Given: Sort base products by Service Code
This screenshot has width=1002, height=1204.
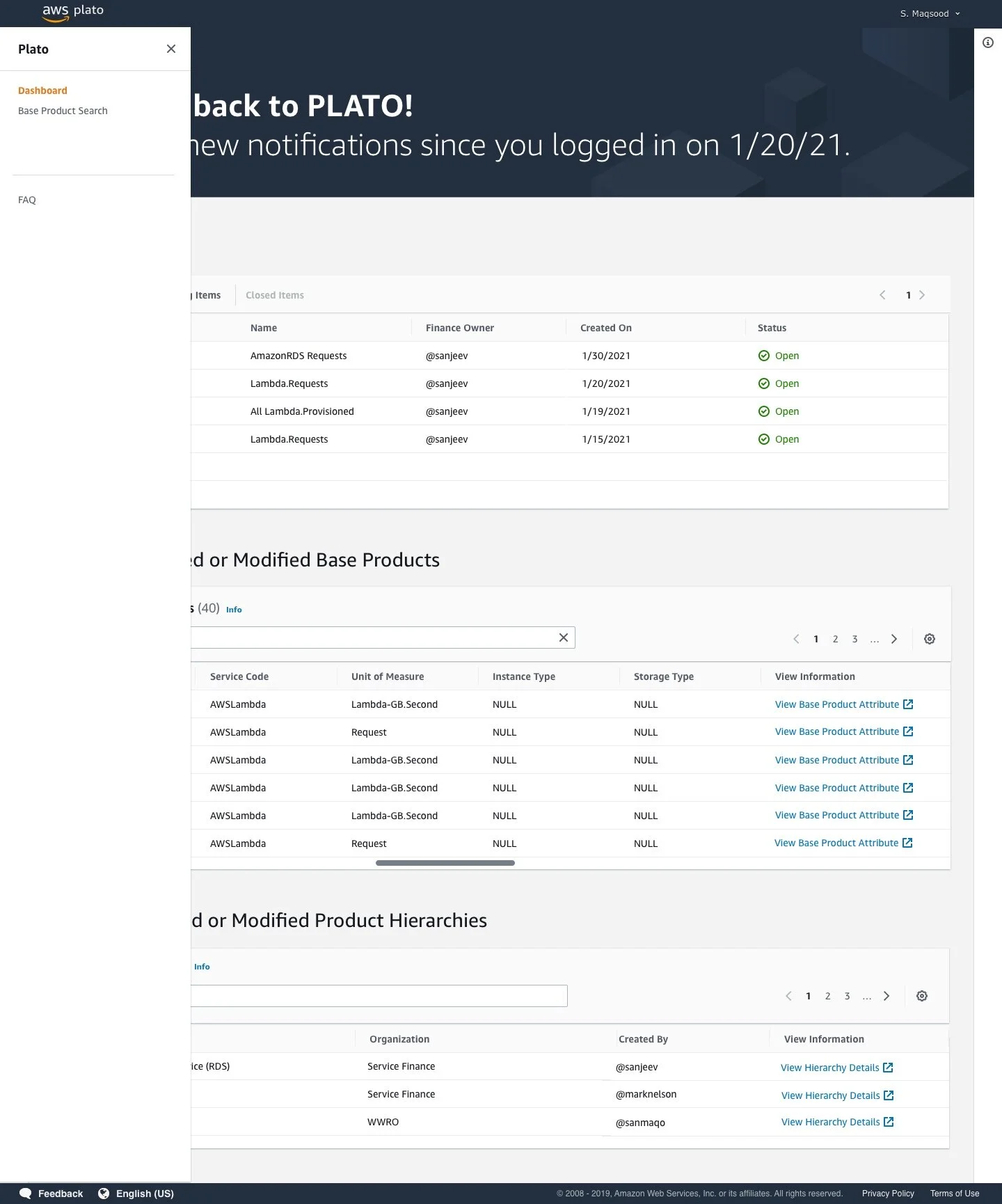Looking at the screenshot, I should tap(239, 676).
